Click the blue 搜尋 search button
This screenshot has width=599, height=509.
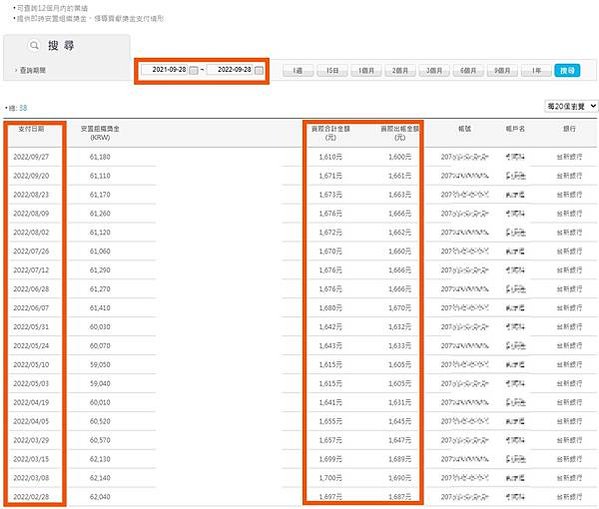coord(567,71)
